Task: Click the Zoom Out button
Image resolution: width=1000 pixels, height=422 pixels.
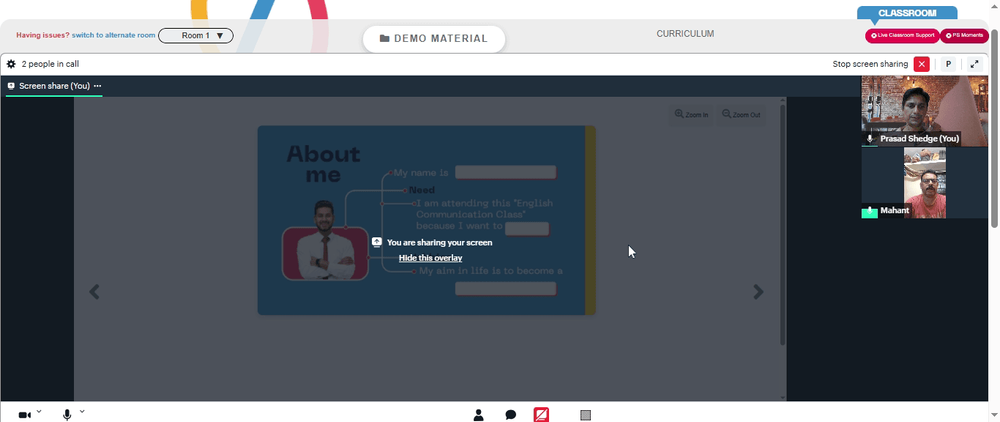Action: pyautogui.click(x=741, y=115)
